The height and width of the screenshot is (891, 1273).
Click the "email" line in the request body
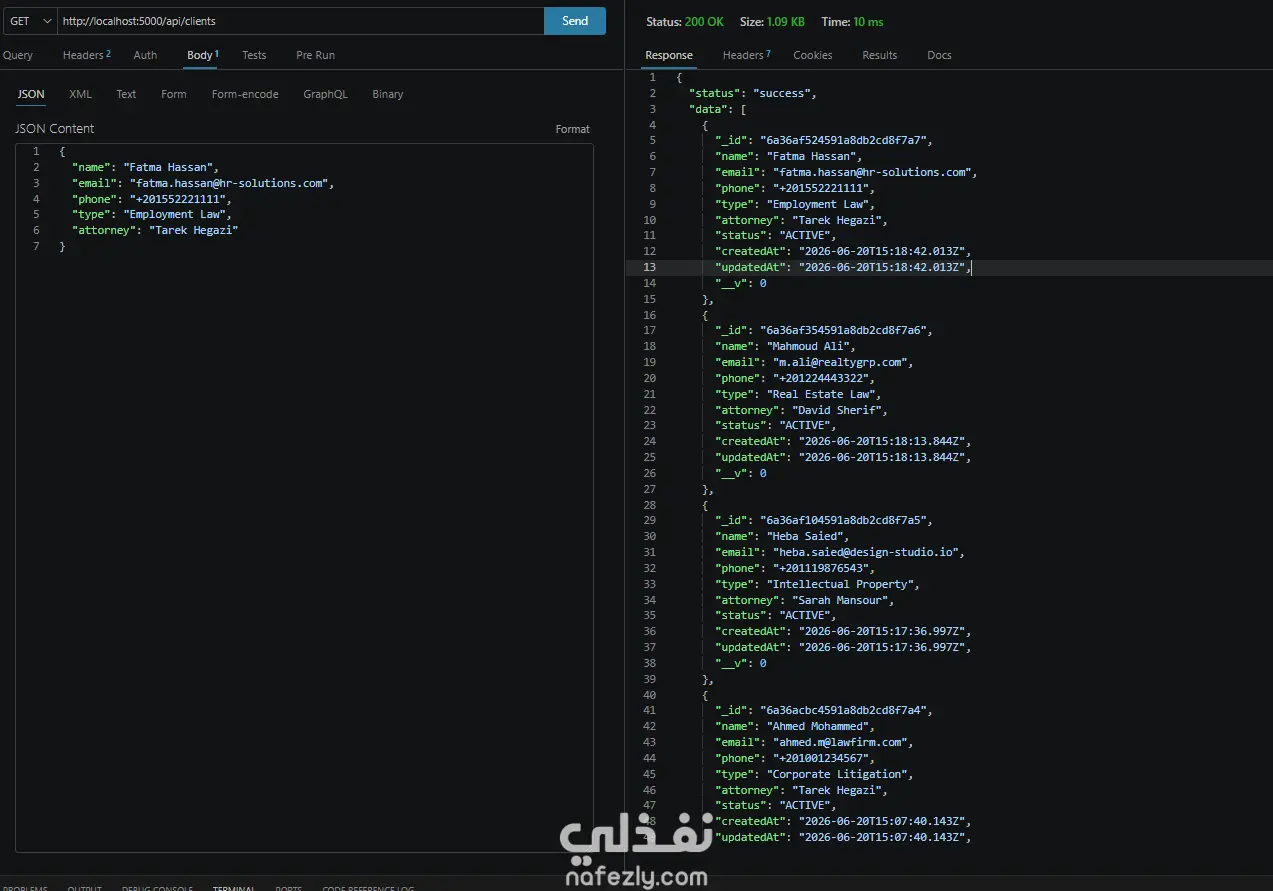[x=202, y=183]
